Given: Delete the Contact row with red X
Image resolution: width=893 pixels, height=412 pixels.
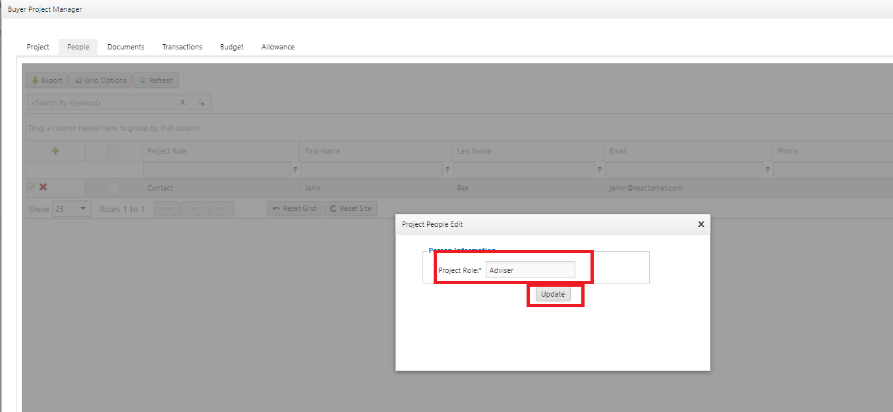Looking at the screenshot, I should pyautogui.click(x=43, y=187).
